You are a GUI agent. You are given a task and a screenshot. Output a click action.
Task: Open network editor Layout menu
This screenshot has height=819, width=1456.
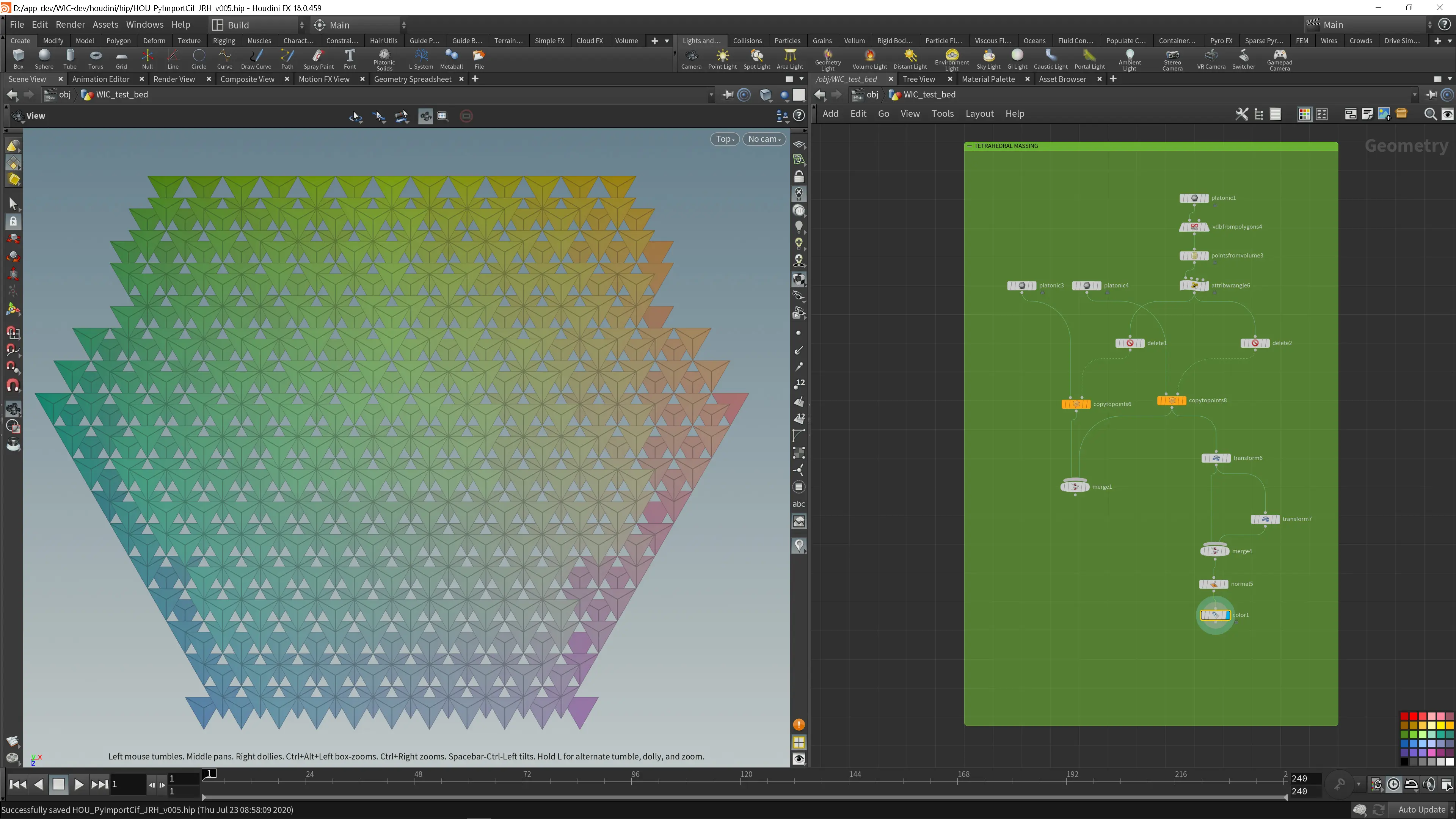[x=979, y=114]
